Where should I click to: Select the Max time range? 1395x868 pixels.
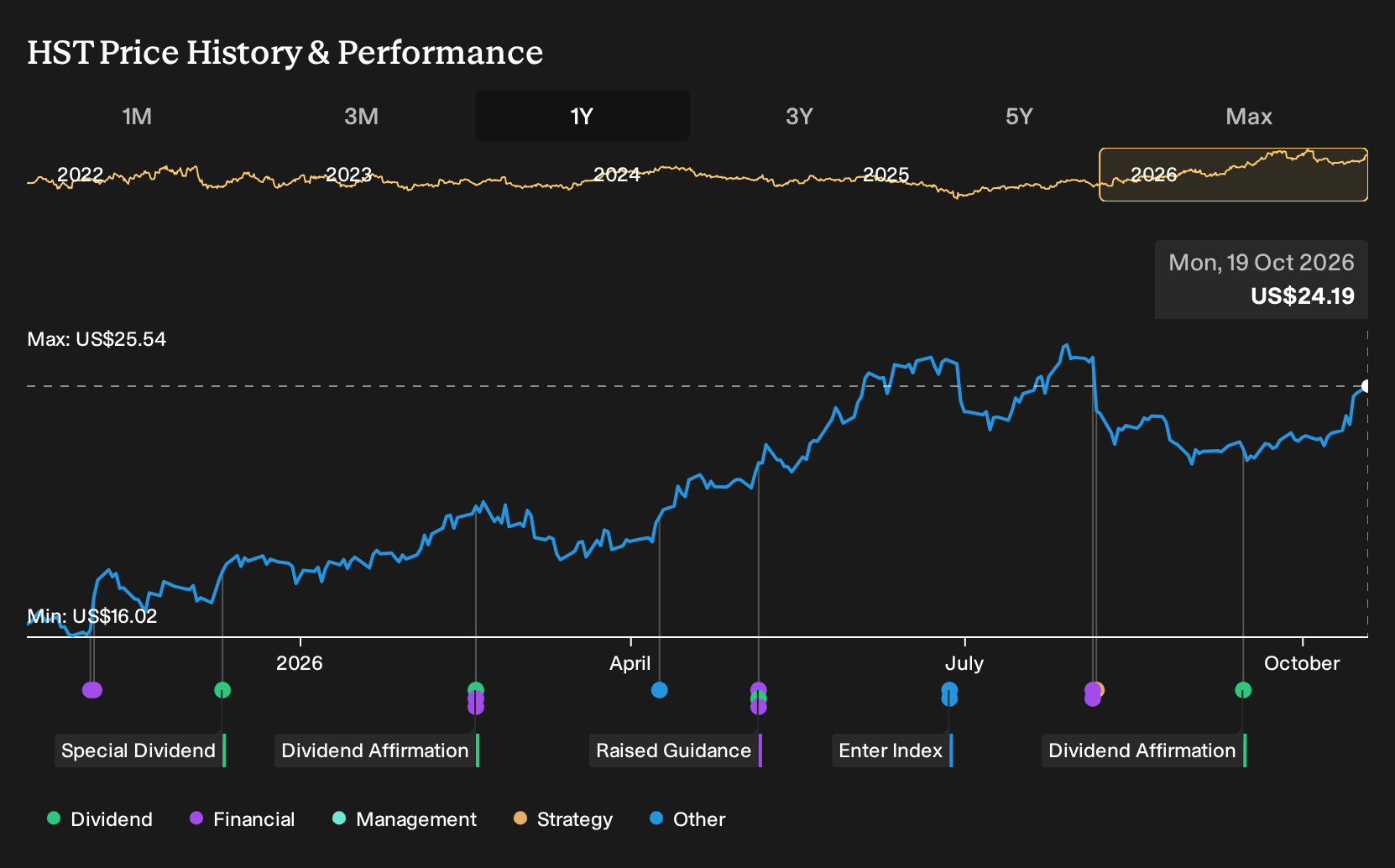(x=1249, y=116)
